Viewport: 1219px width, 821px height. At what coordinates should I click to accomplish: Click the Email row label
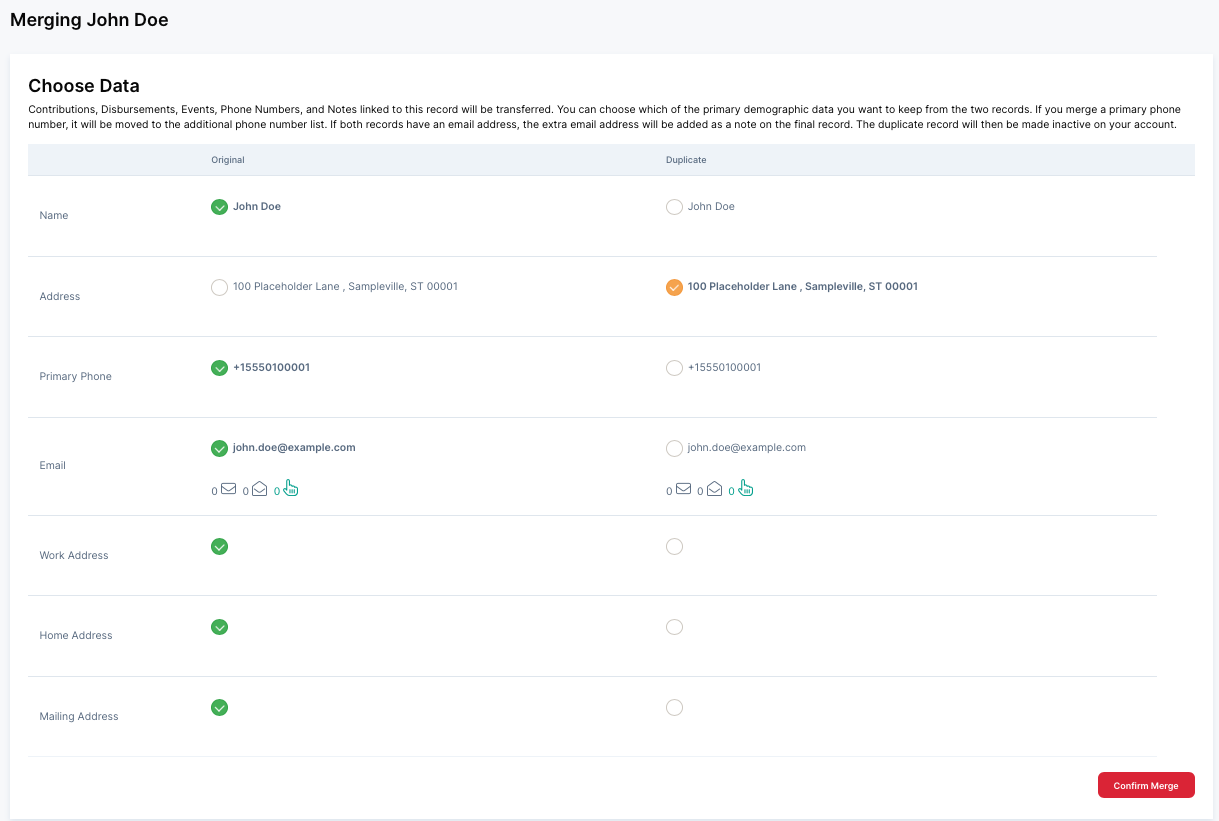(x=53, y=465)
